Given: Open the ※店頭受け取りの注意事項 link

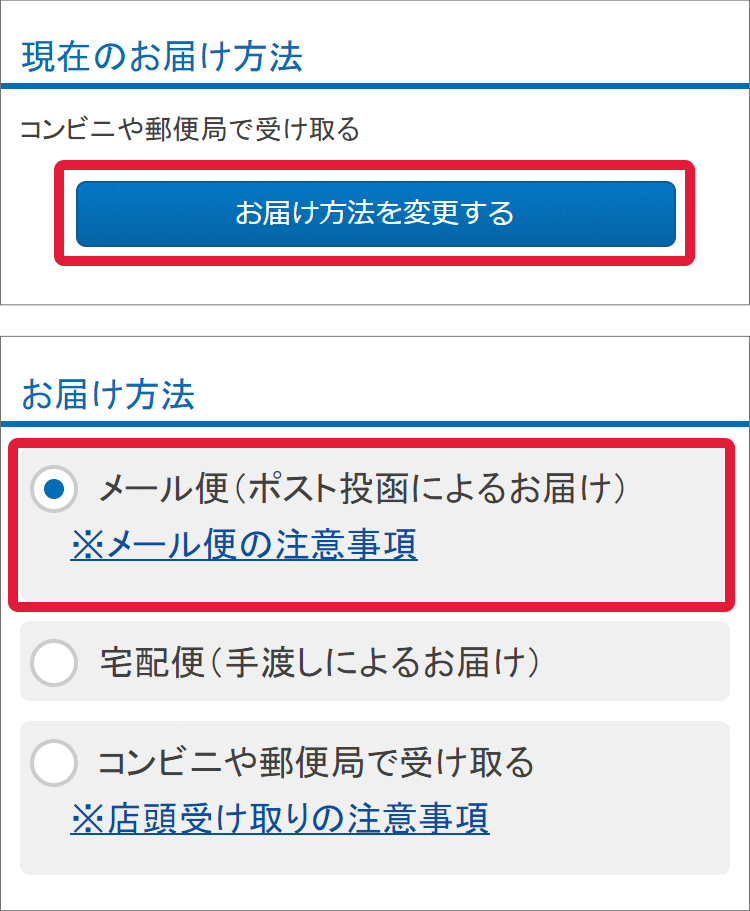Looking at the screenshot, I should pyautogui.click(x=280, y=819).
